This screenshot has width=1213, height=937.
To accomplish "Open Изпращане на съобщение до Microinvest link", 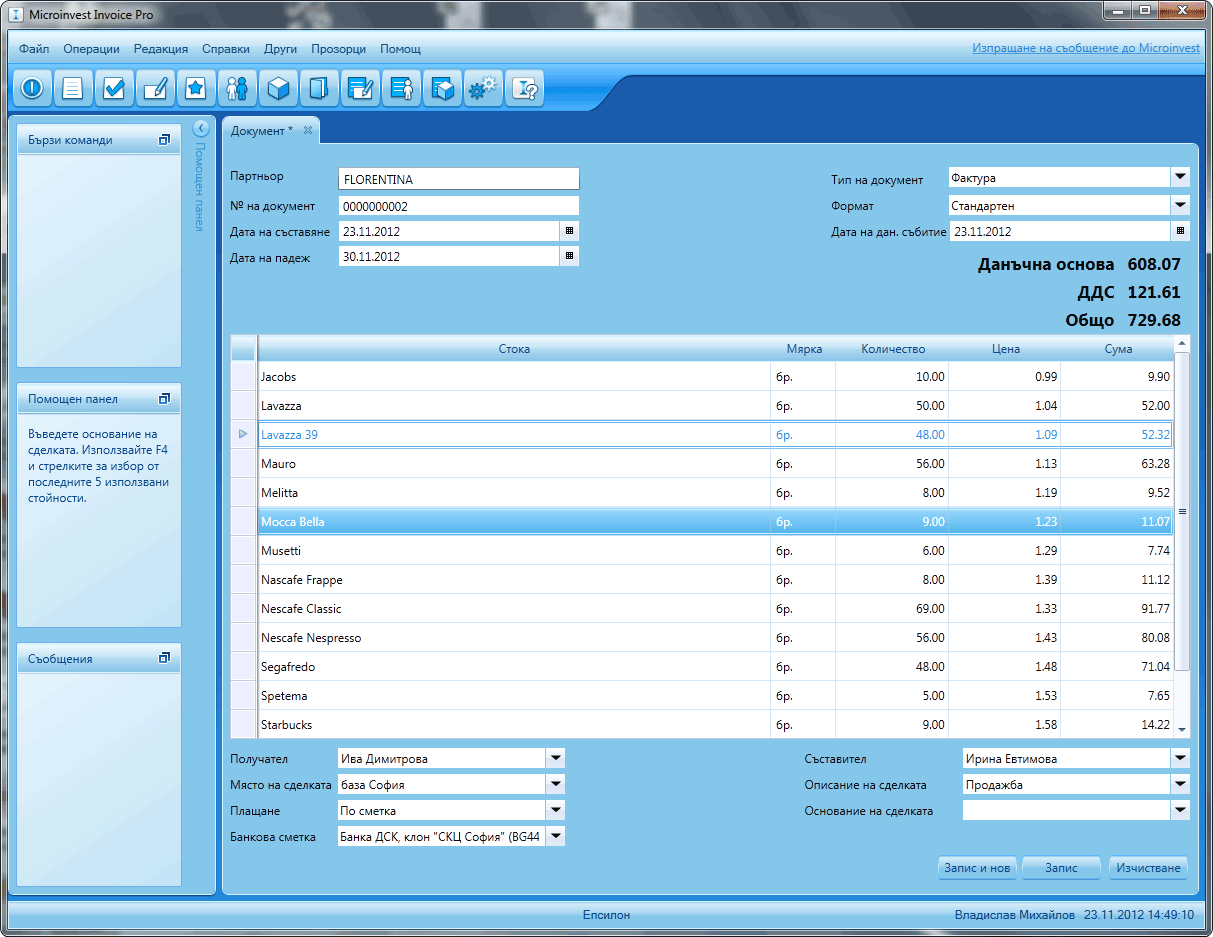I will pos(1085,48).
